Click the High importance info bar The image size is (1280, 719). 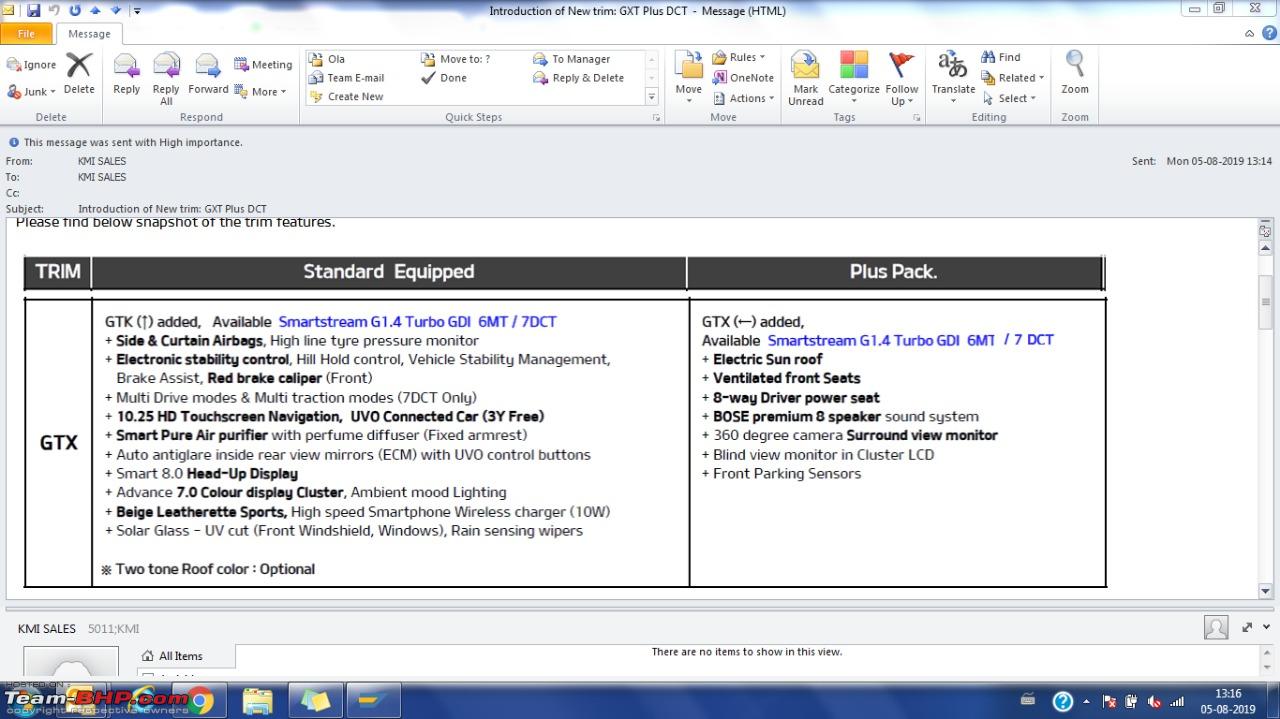[125, 142]
